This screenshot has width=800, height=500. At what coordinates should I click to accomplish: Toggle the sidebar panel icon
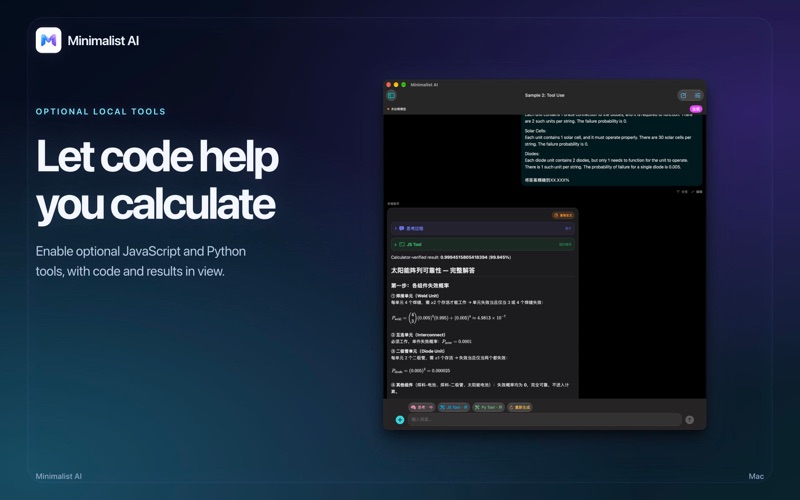391,95
